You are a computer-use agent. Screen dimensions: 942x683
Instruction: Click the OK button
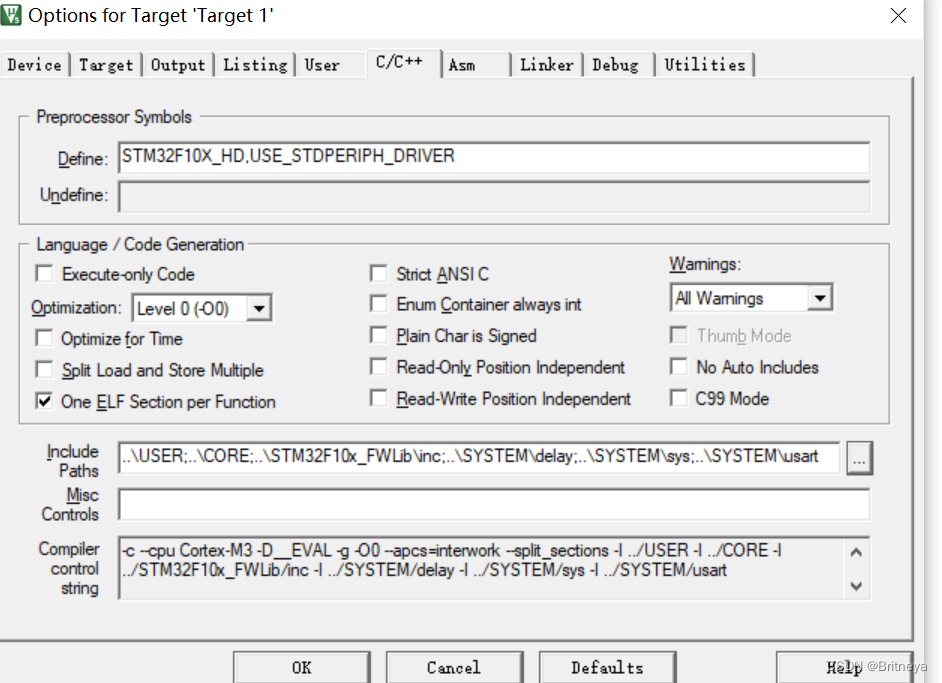302,667
